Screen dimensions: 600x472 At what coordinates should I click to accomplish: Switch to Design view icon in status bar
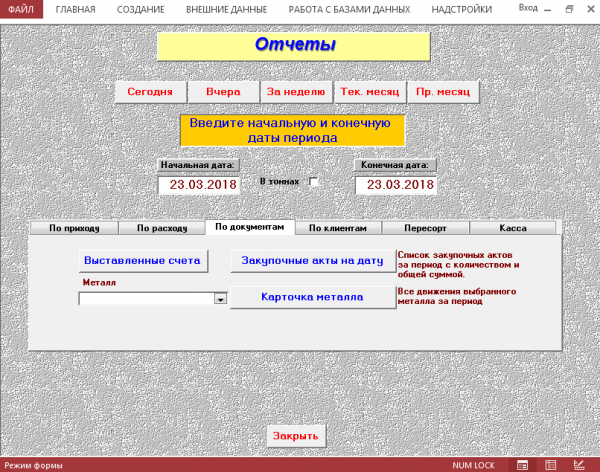click(x=579, y=465)
